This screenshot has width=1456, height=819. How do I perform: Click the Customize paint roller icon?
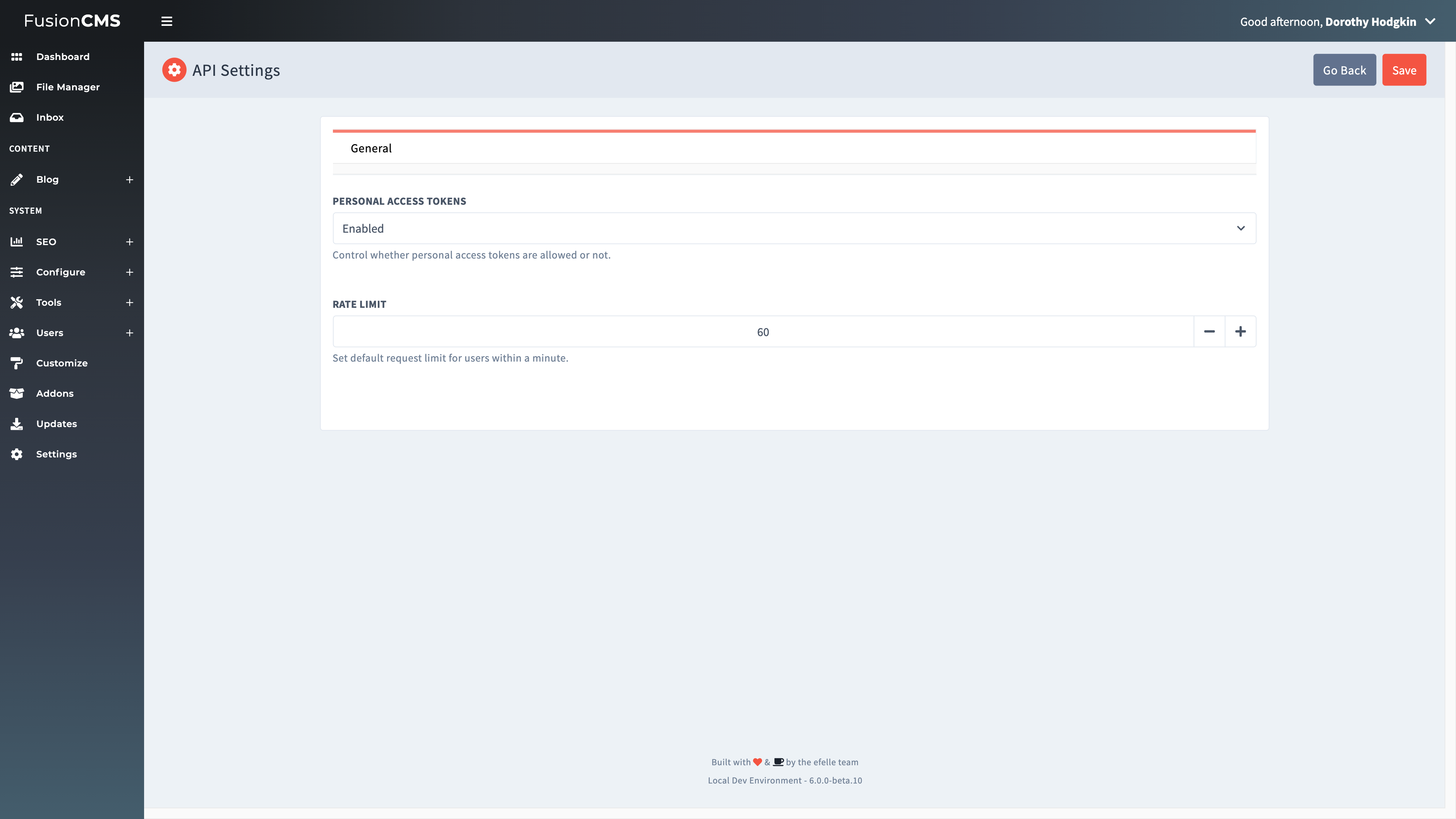tap(17, 363)
